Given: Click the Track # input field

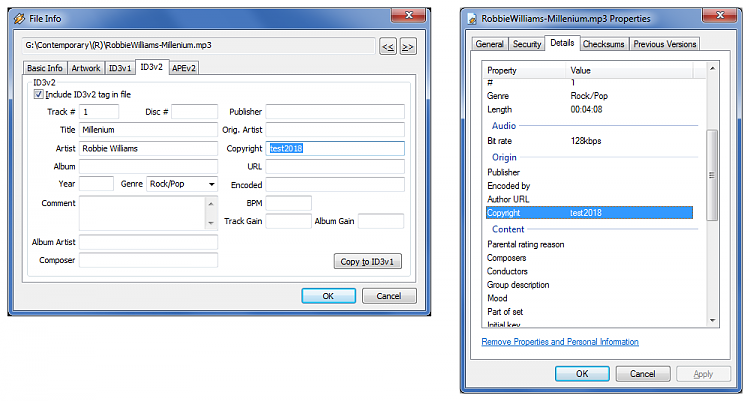Looking at the screenshot, I should pyautogui.click(x=99, y=111).
